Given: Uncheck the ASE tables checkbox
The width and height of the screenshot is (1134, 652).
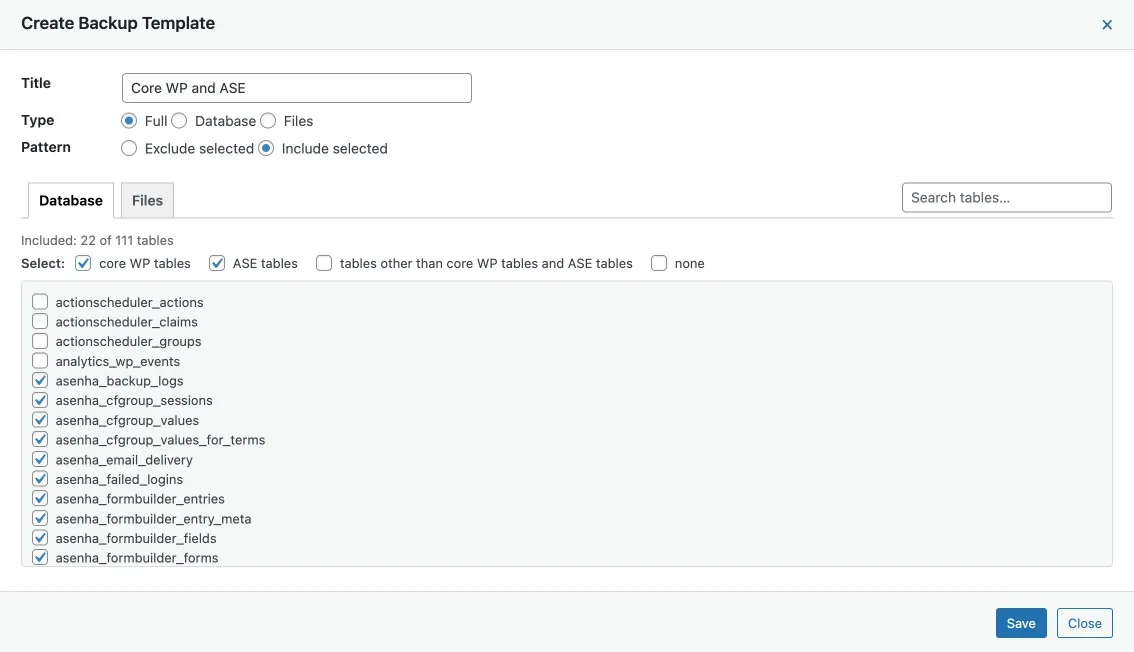Looking at the screenshot, I should [217, 263].
